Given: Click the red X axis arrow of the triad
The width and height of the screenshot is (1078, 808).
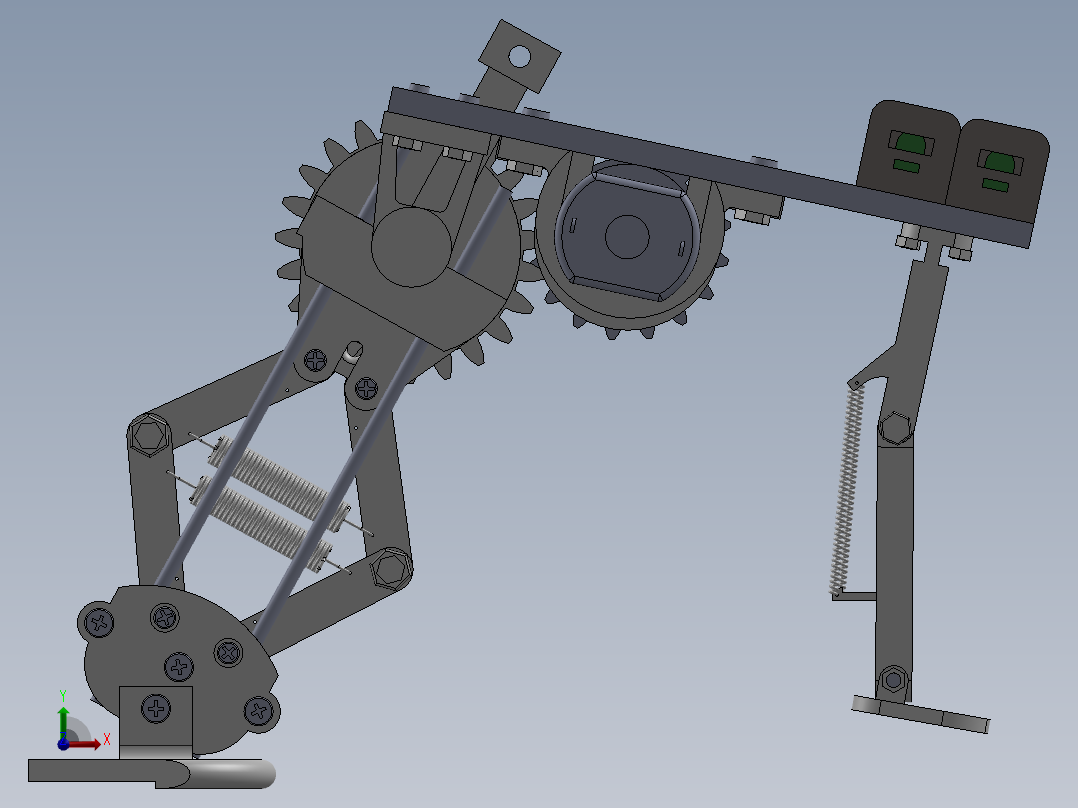Looking at the screenshot, I should point(85,744).
